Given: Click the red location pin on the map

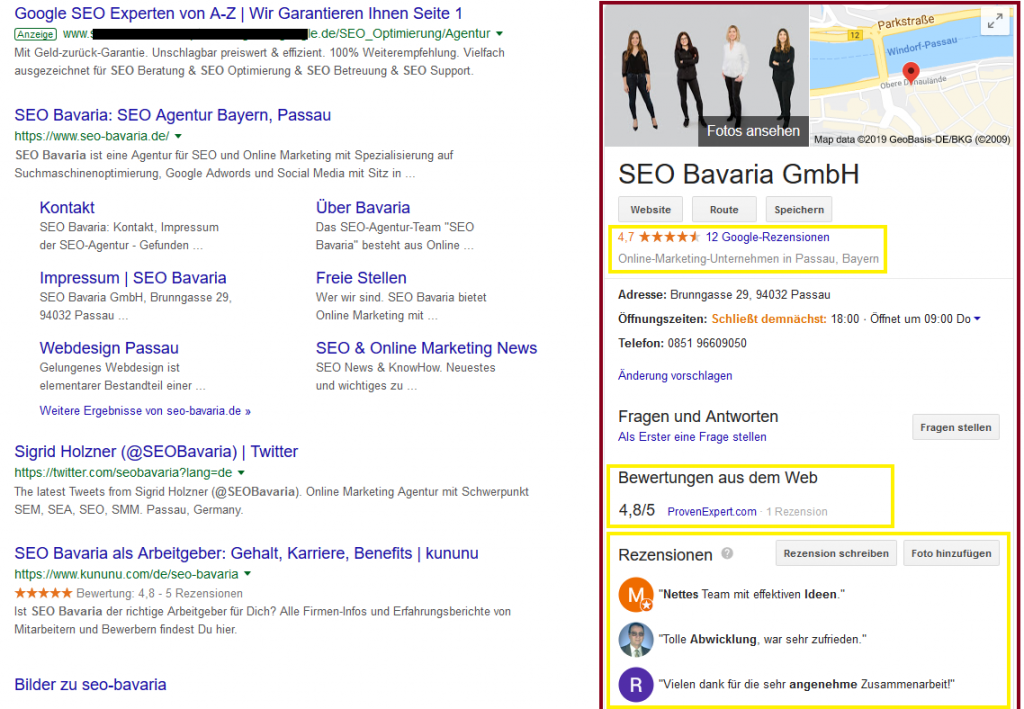Looking at the screenshot, I should [x=910, y=72].
